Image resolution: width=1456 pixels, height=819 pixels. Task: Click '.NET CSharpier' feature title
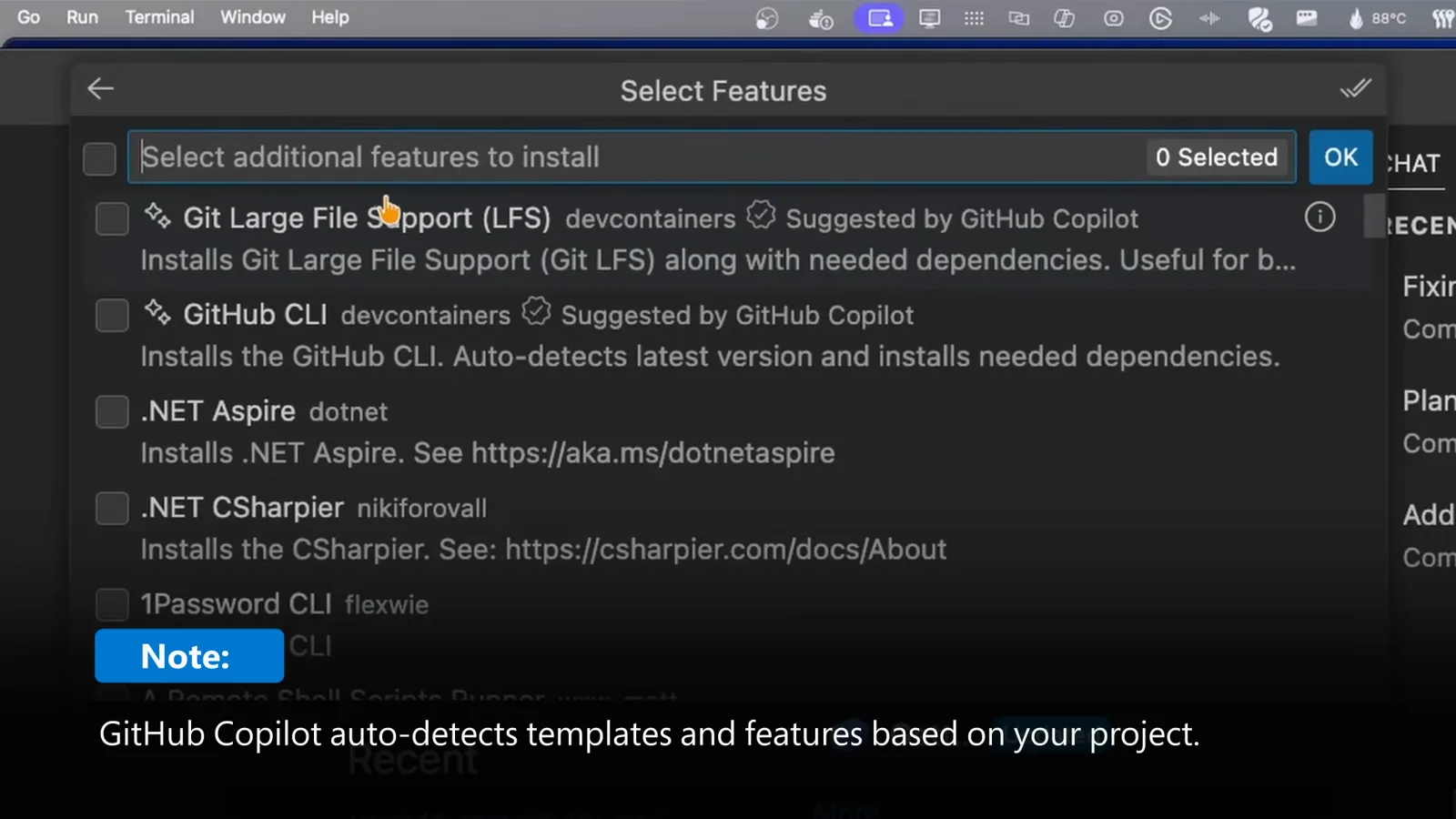click(x=242, y=508)
